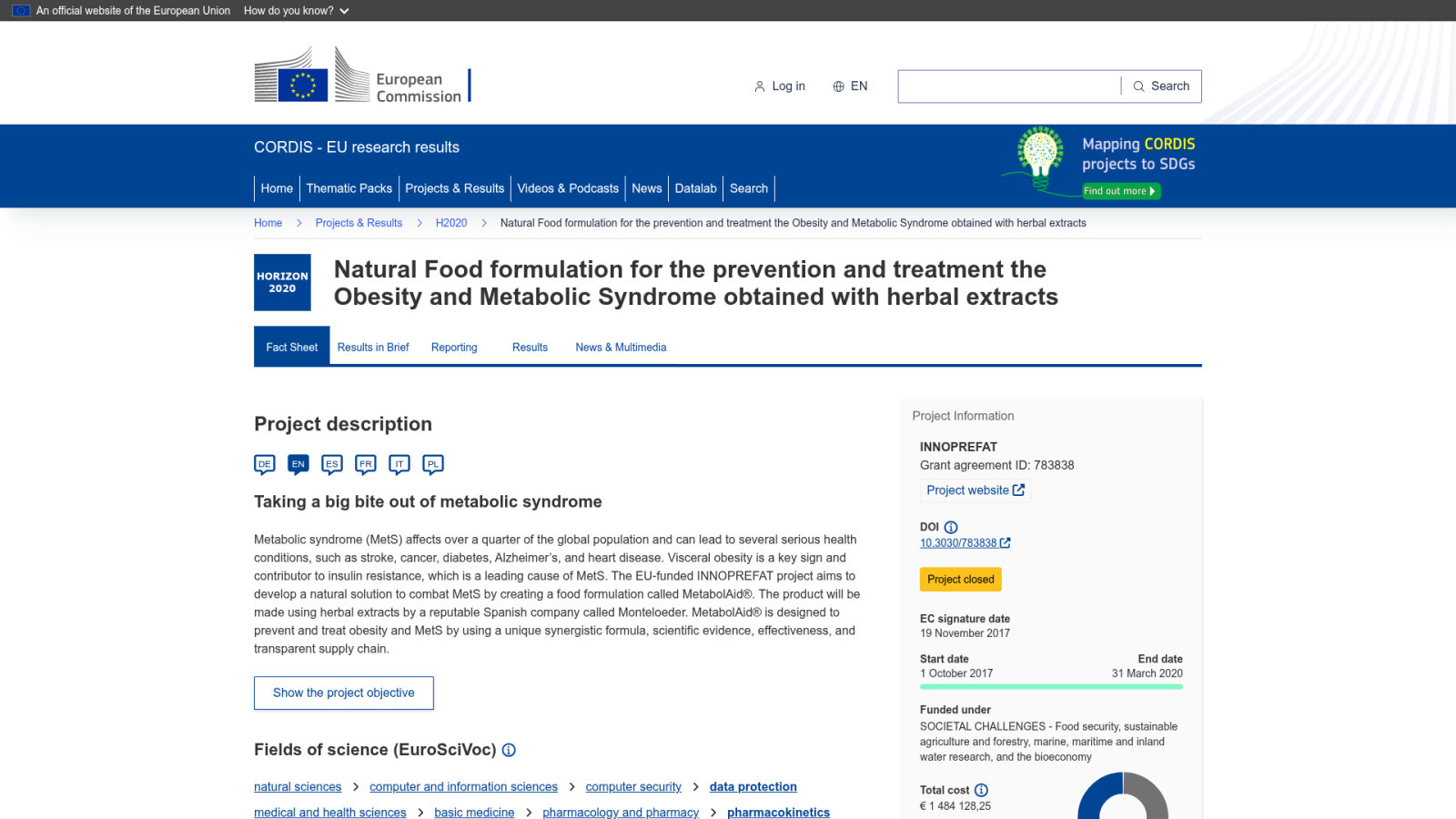
Task: Open the Project website link
Action: tap(976, 490)
